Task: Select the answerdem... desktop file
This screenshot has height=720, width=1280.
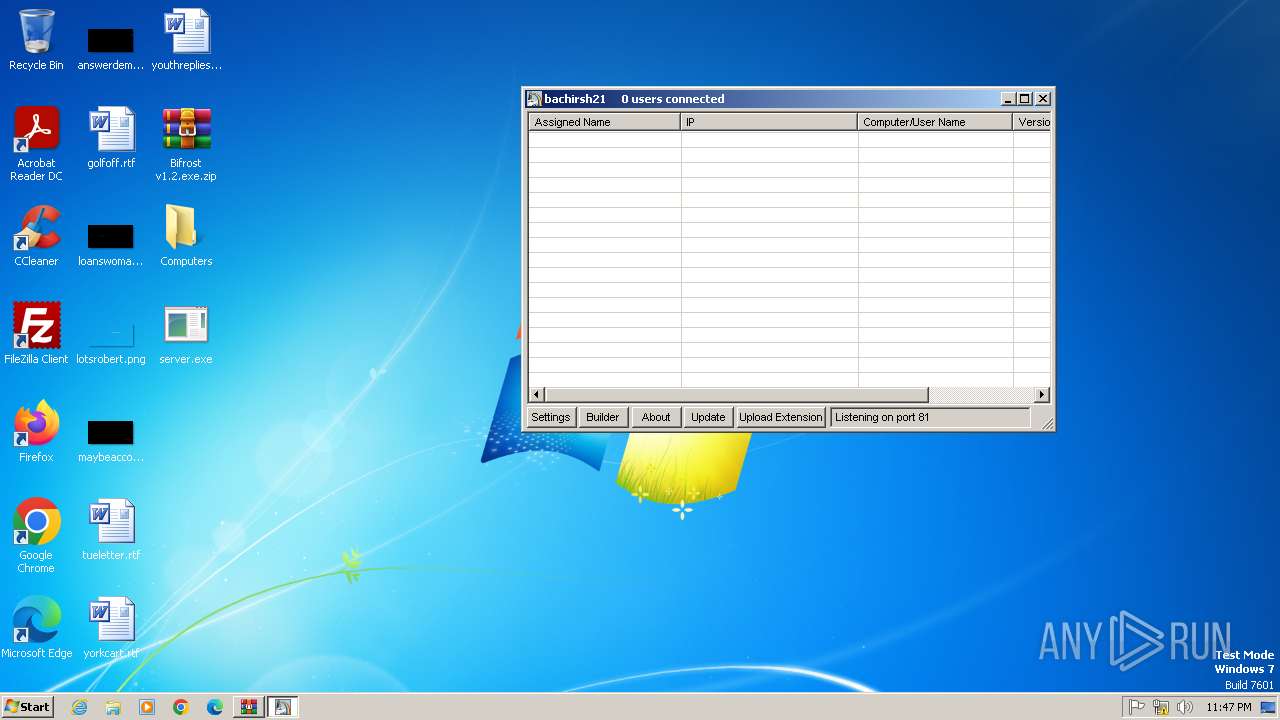Action: [x=111, y=50]
